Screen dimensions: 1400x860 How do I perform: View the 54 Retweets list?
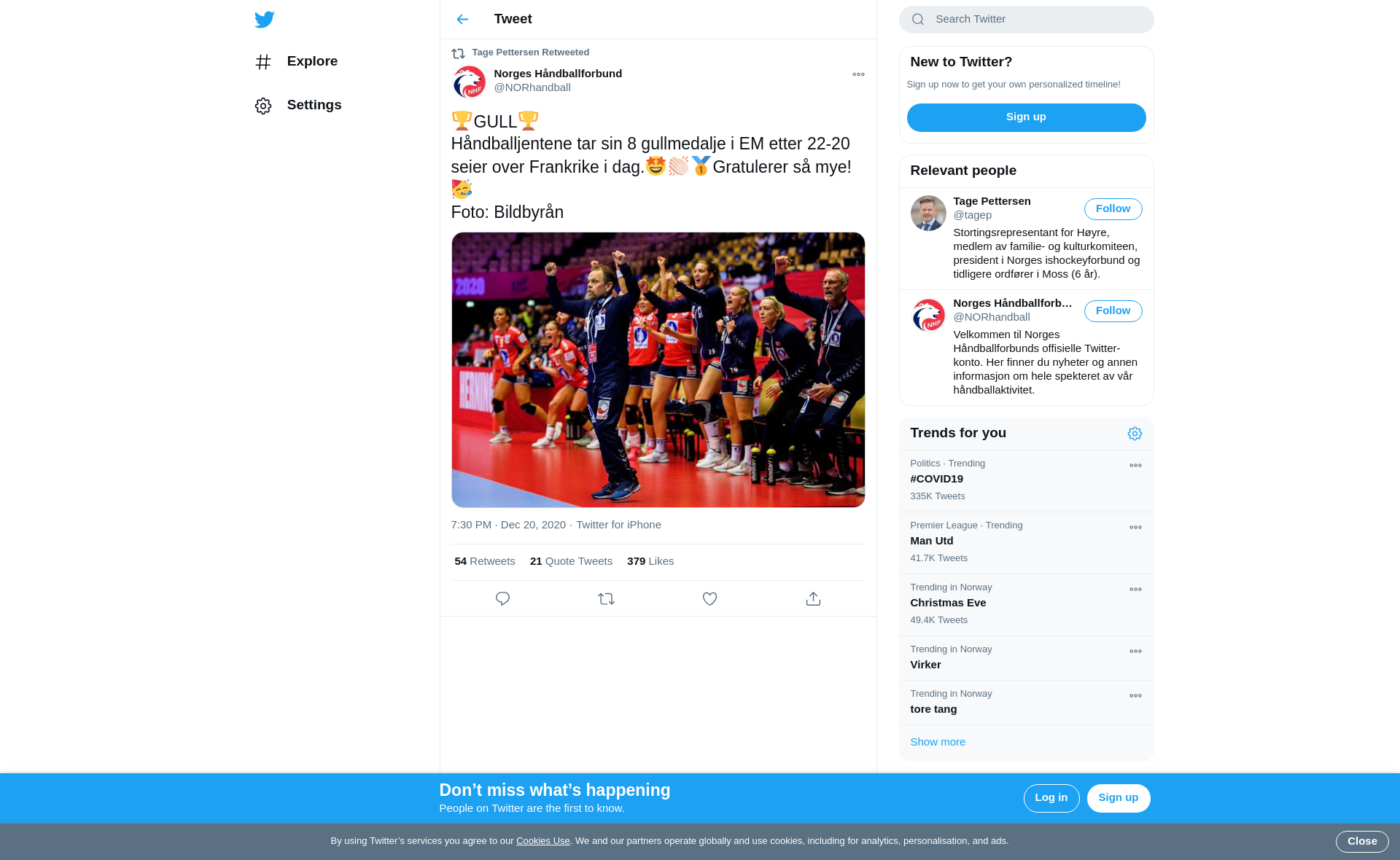[485, 561]
